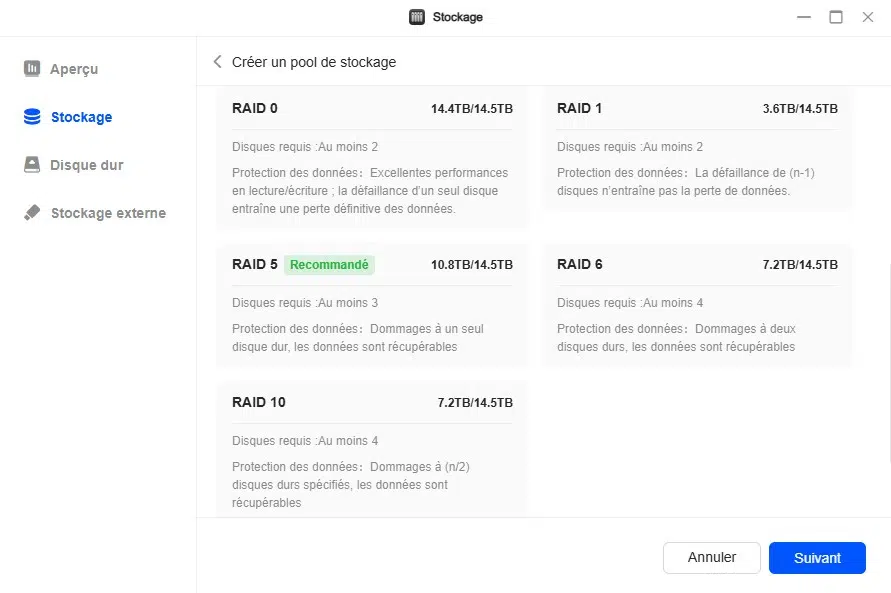Pick the RAID 6 option card
Viewport: 891px width, 593px height.
697,305
